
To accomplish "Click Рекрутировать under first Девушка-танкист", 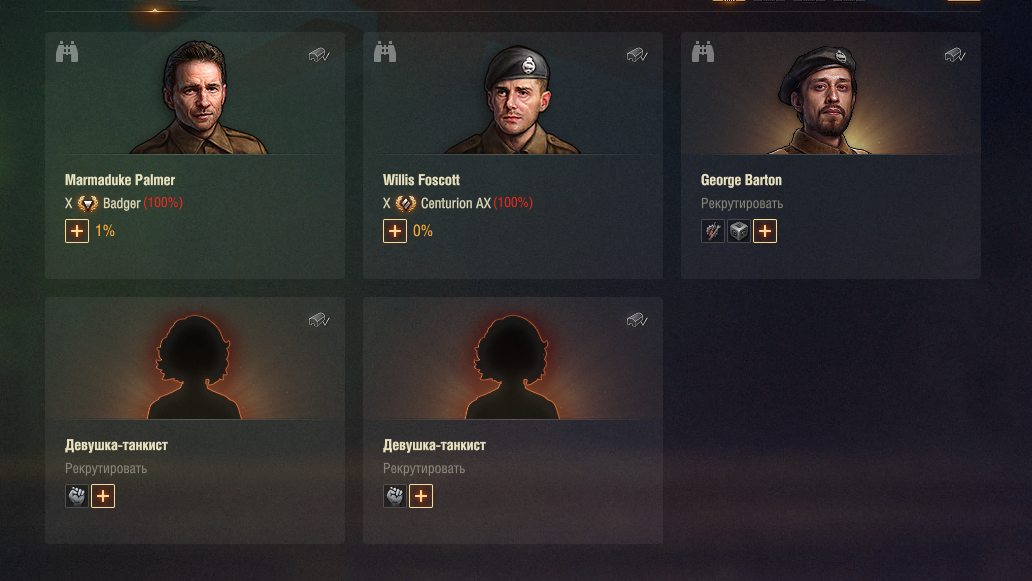I will click(x=106, y=469).
